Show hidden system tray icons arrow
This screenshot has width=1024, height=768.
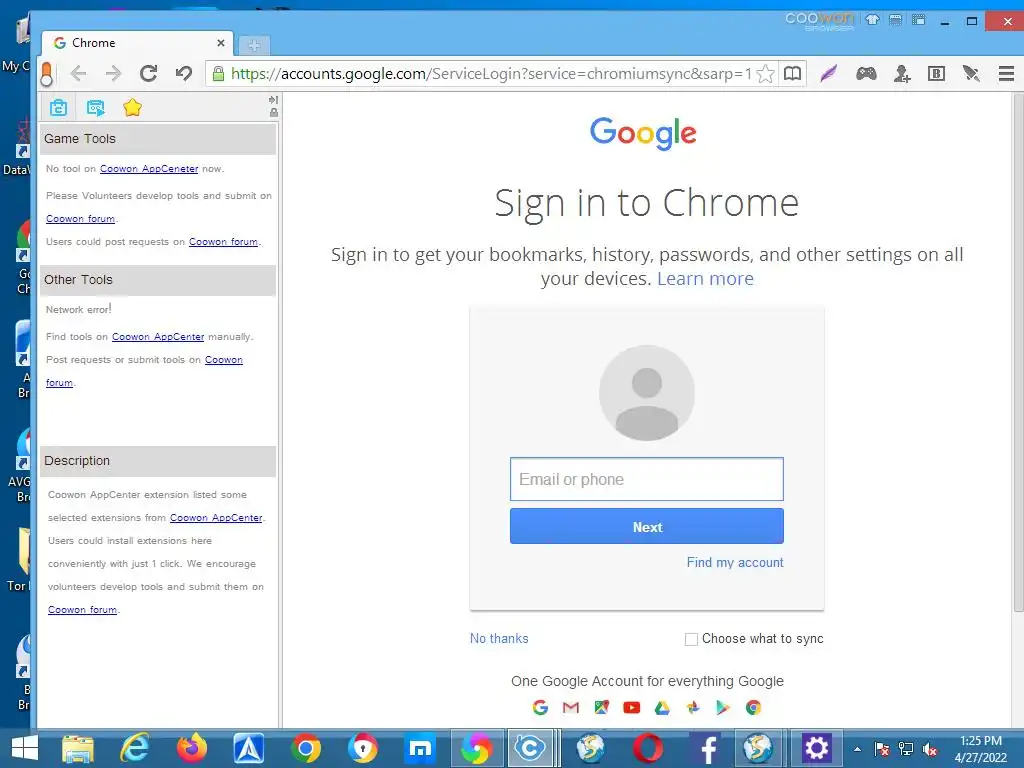[857, 750]
